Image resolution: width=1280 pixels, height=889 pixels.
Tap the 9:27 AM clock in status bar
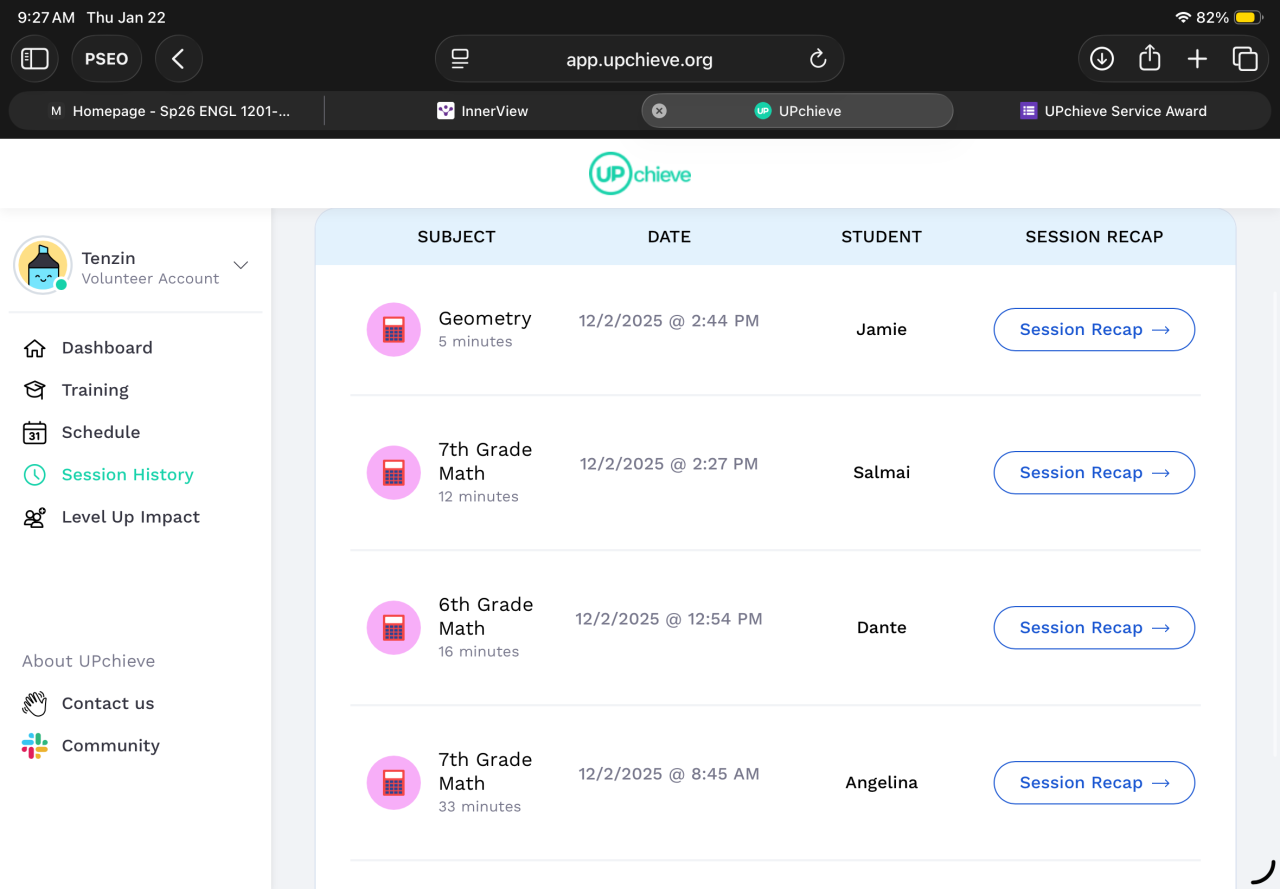46,18
